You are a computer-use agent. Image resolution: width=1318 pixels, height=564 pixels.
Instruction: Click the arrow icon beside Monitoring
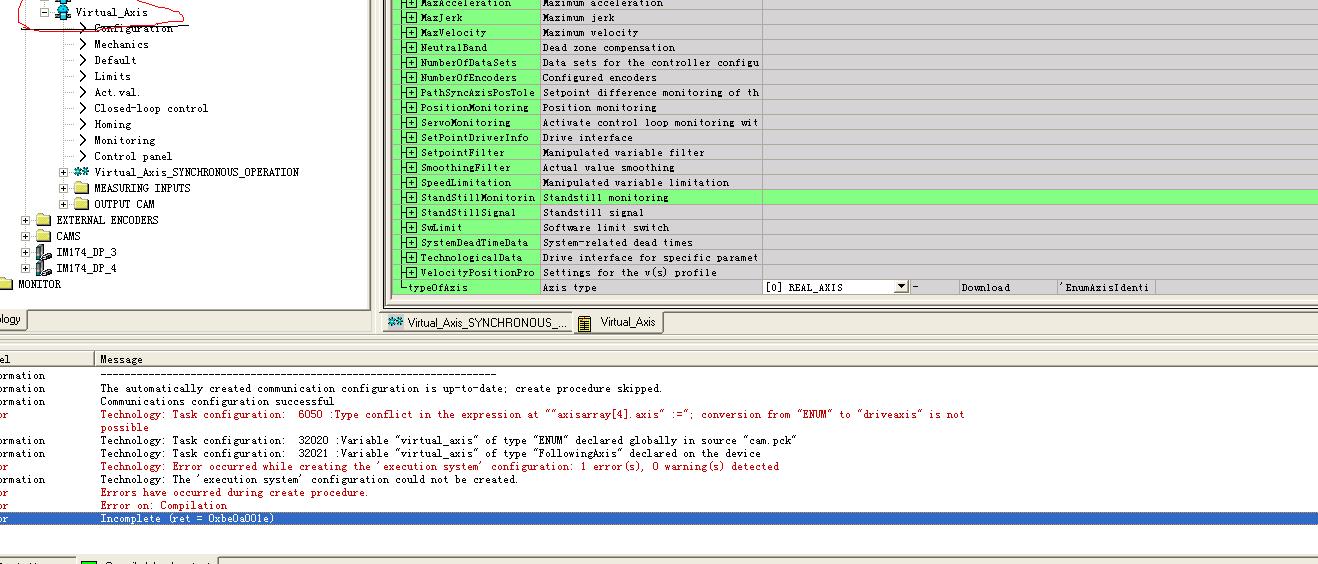83,140
